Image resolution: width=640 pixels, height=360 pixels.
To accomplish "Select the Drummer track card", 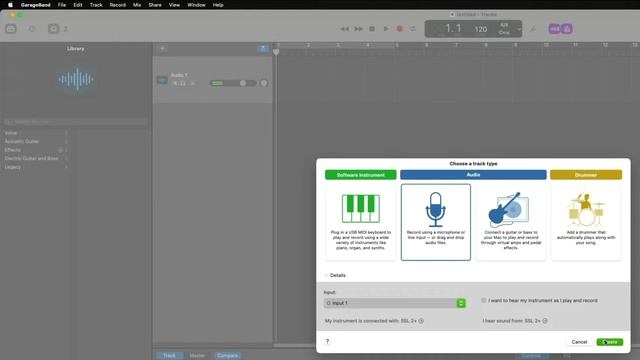I will pyautogui.click(x=586, y=222).
